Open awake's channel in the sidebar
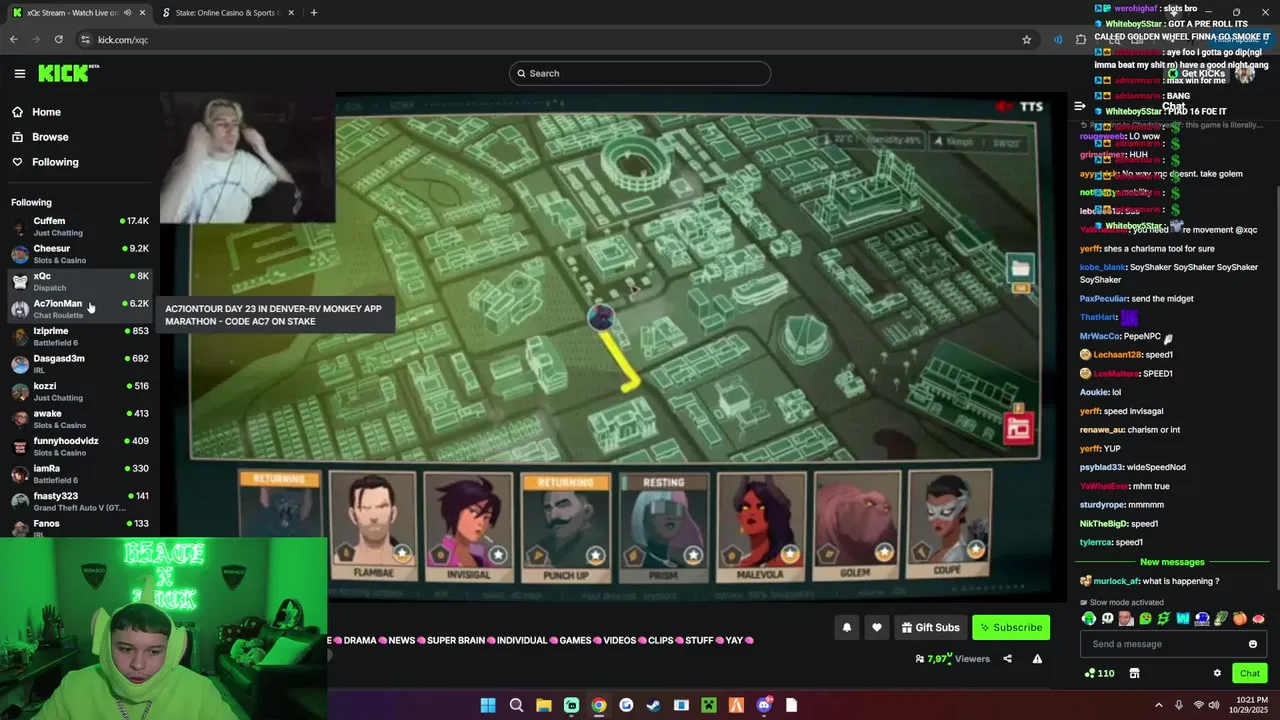 click(80, 419)
